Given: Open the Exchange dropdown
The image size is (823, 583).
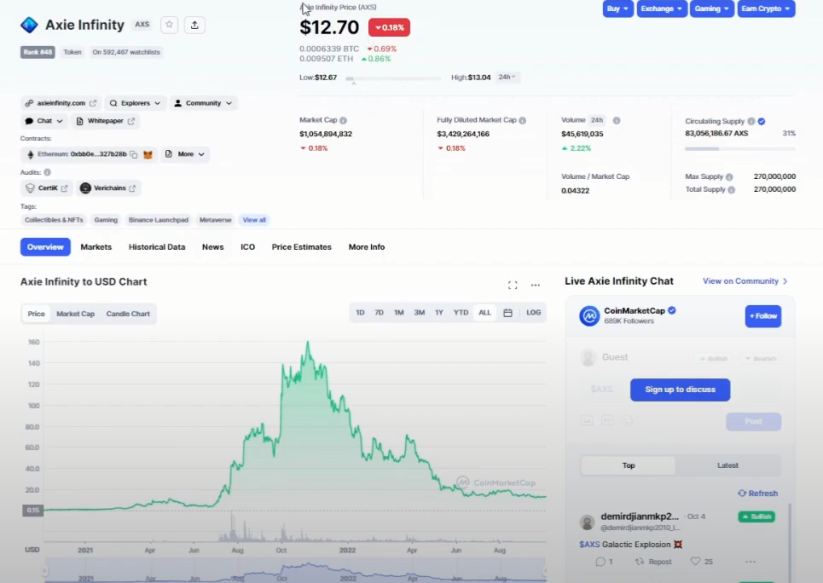Looking at the screenshot, I should pos(662,8).
